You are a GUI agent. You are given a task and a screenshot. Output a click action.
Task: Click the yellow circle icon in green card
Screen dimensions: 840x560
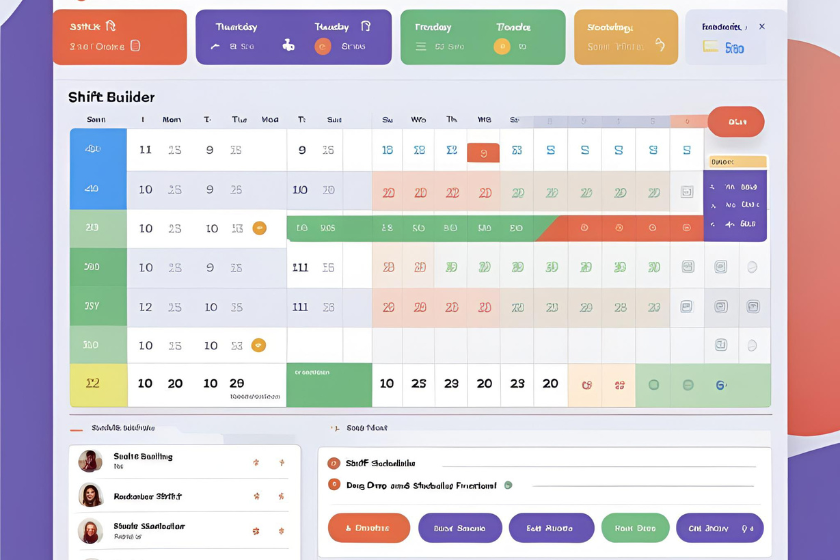pos(502,46)
